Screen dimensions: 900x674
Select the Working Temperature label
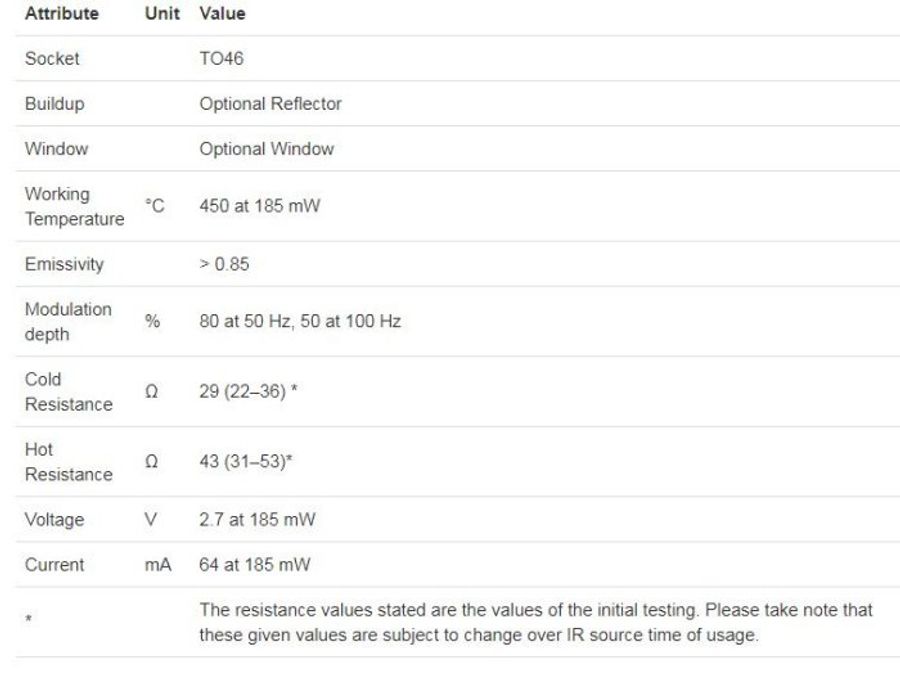point(74,206)
